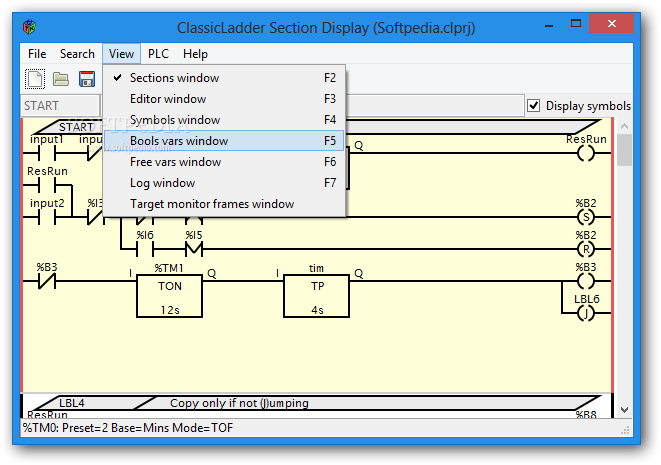Click the START rung label field
The width and height of the screenshot is (661, 465).
60,105
